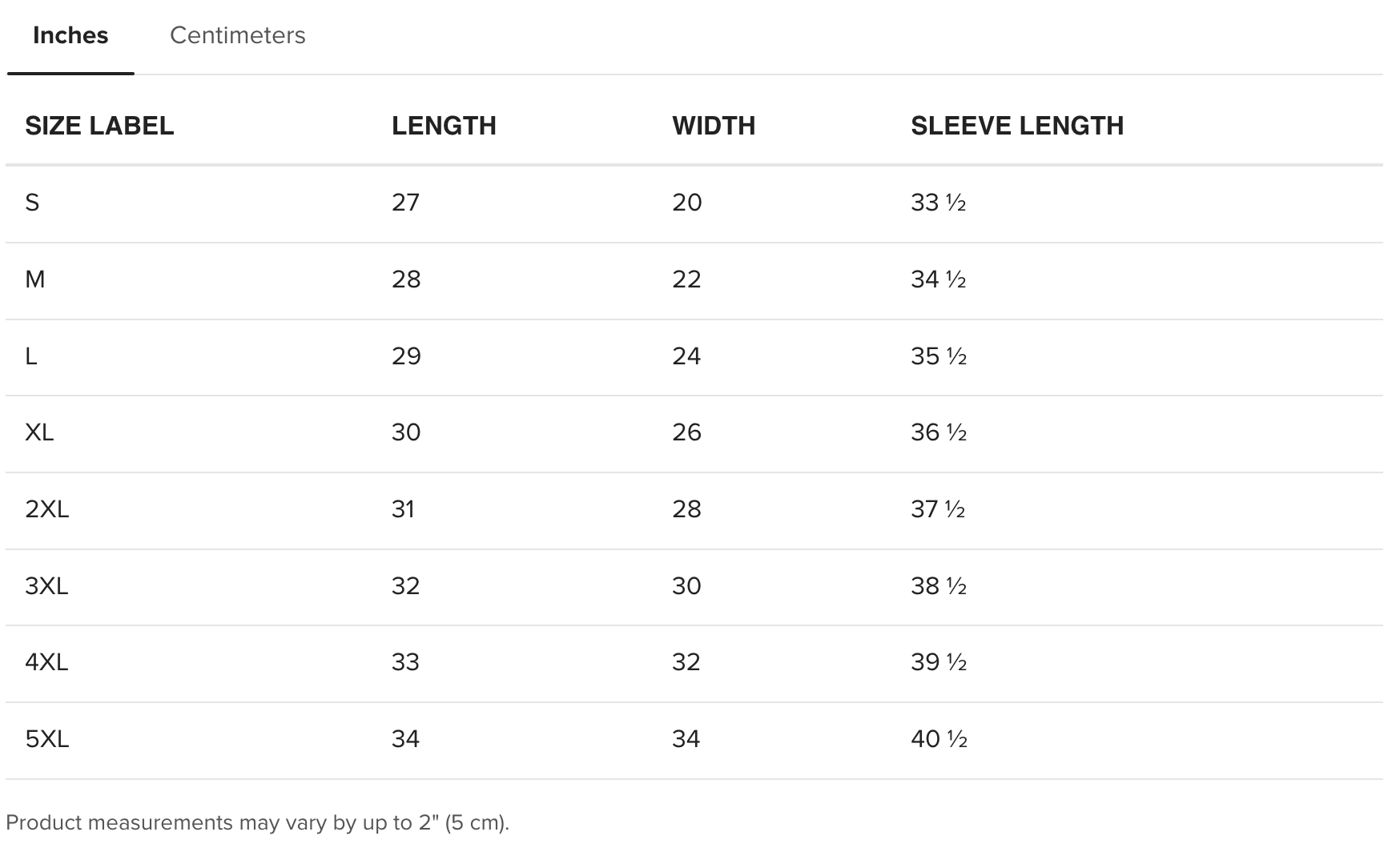Select the 4XL size row label
The width and height of the screenshot is (1400, 860).
[x=46, y=662]
